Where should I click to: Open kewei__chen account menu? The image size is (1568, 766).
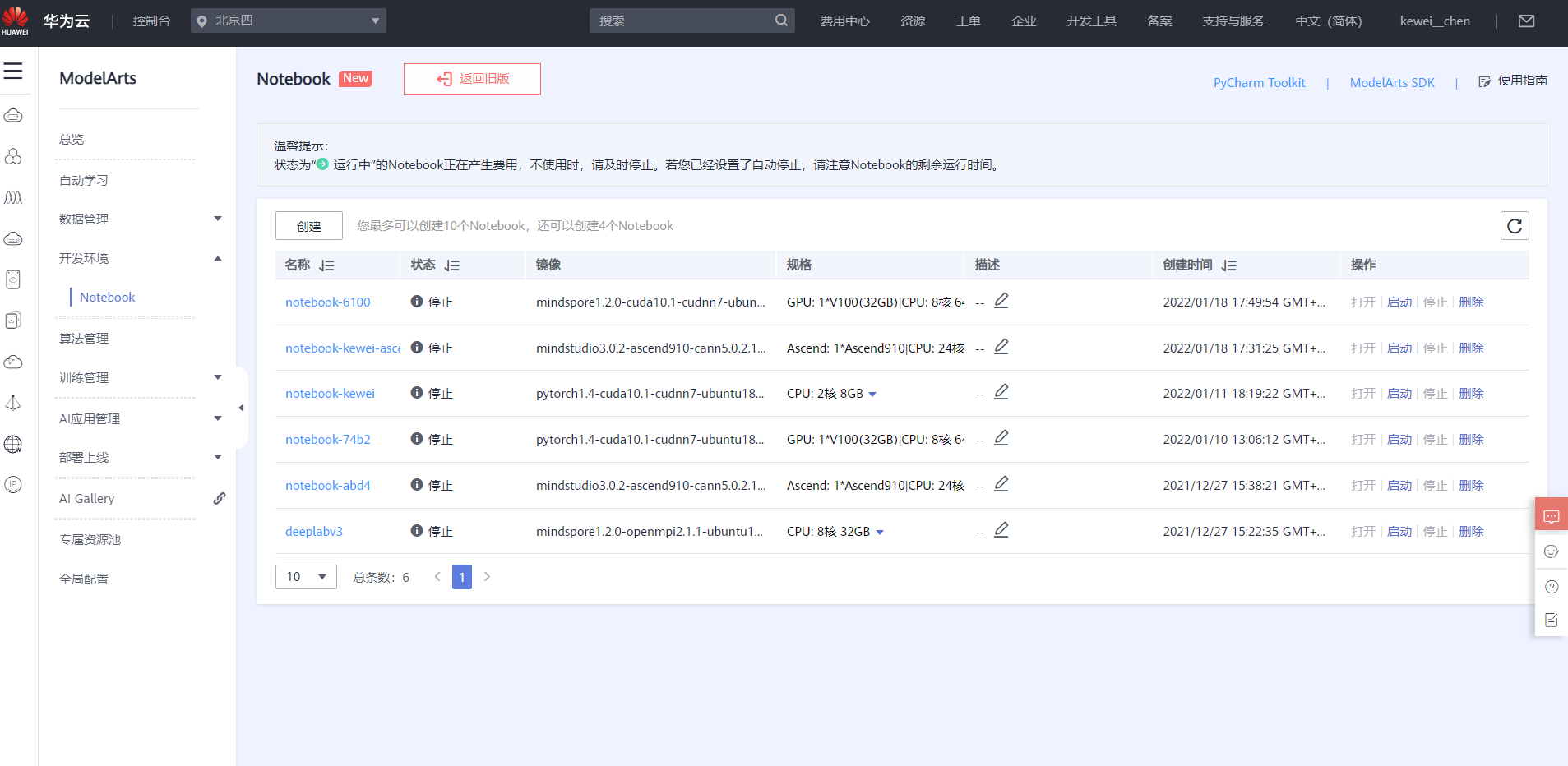(x=1435, y=21)
